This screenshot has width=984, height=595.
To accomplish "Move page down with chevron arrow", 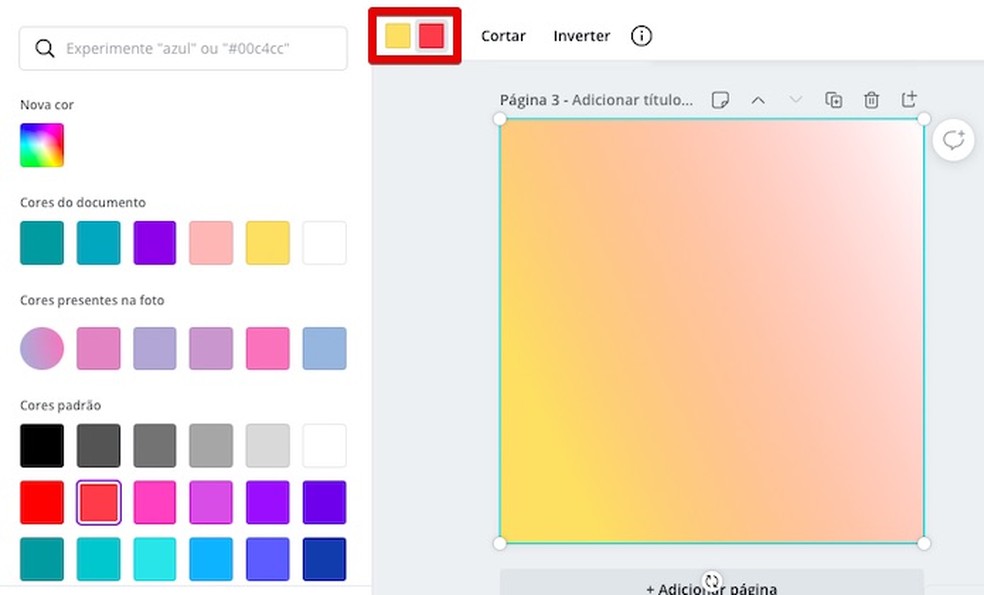I will click(796, 100).
